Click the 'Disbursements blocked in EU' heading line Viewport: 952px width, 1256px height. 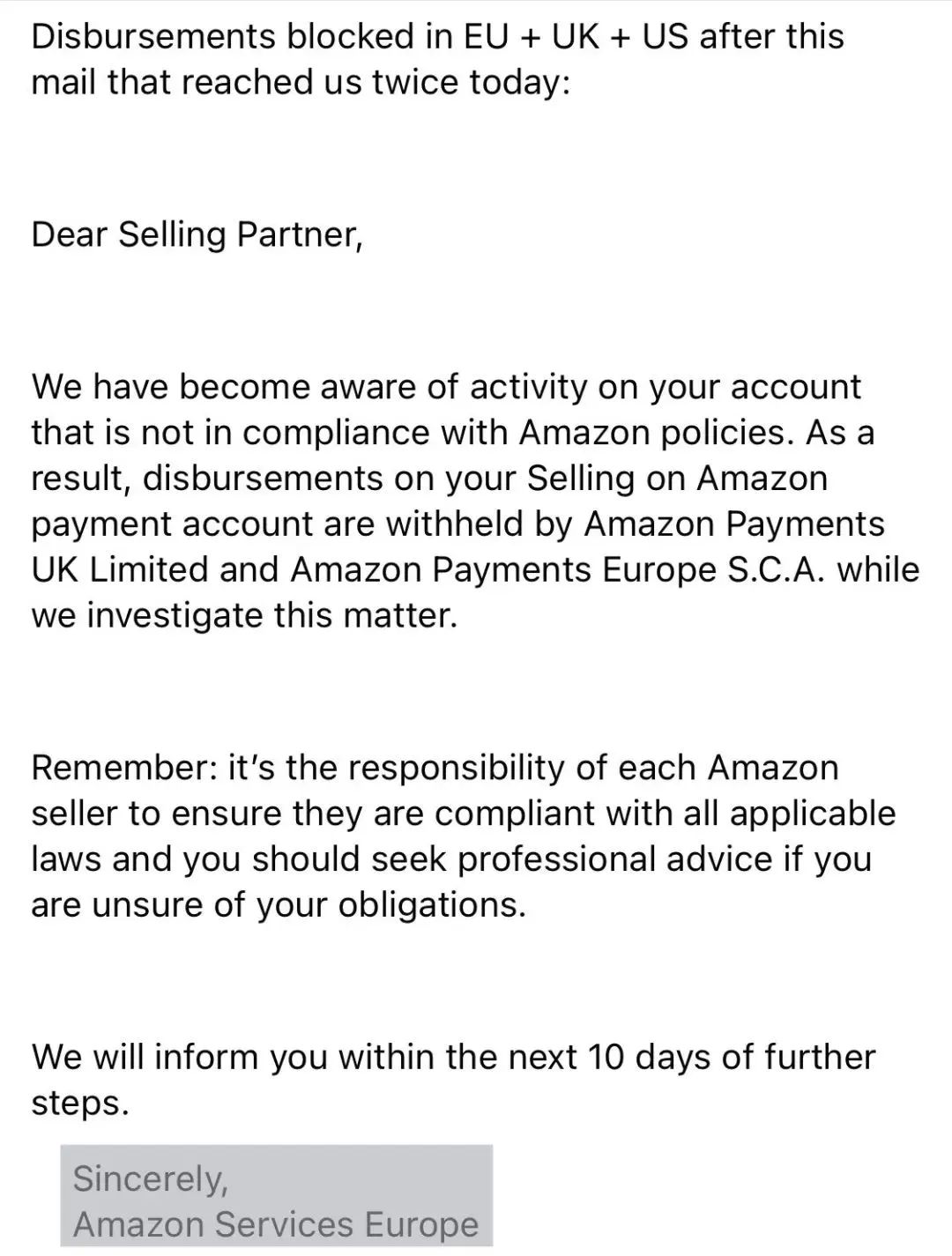[x=437, y=36]
